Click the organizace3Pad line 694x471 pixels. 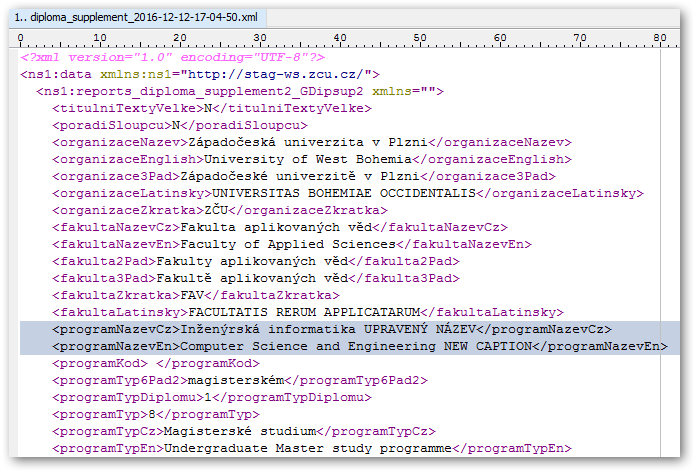[x=304, y=176]
